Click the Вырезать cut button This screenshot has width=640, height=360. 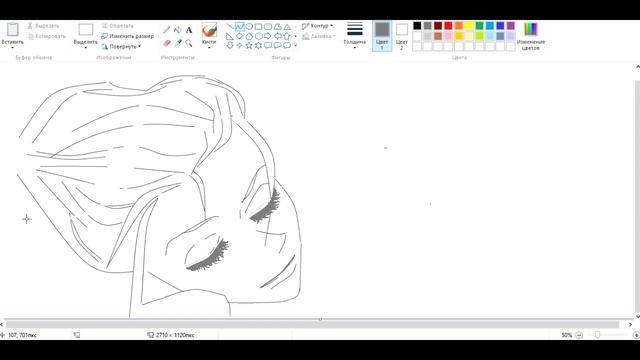[x=43, y=26]
